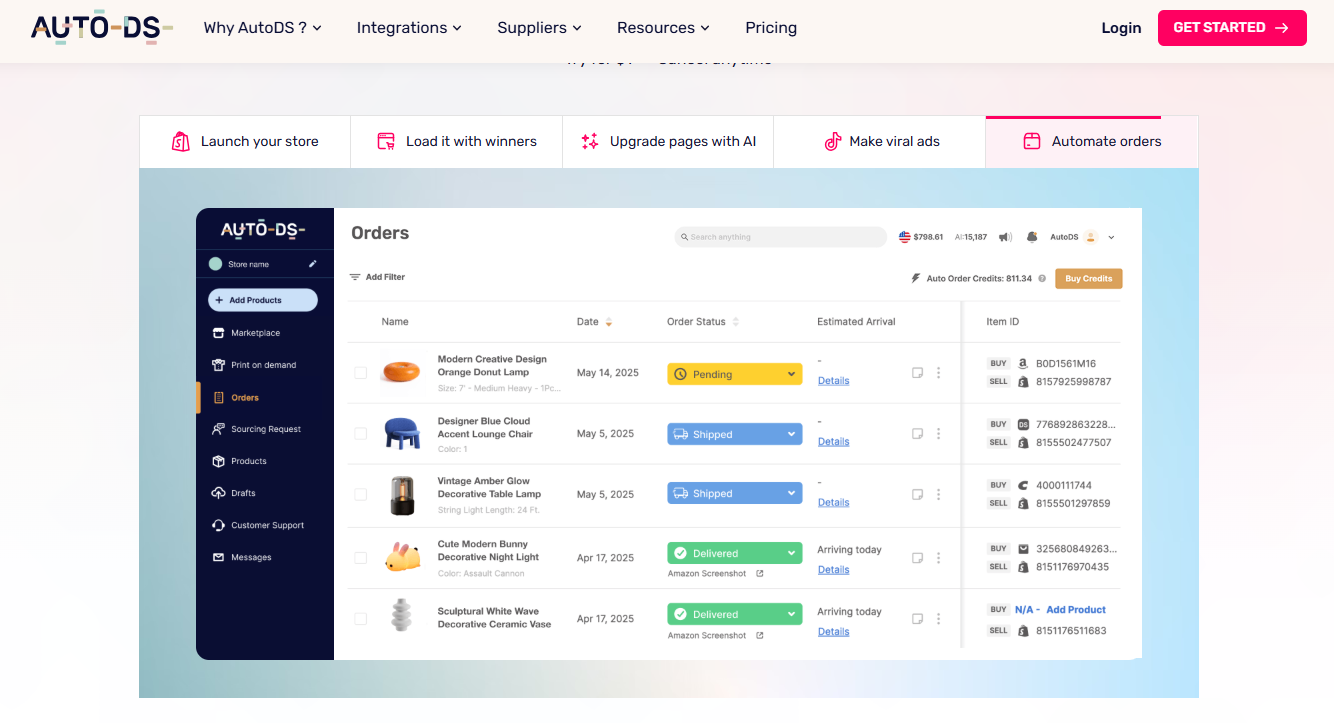Open Amazon Screenshot external link icon for Bunny Night Light
1334x723 pixels.
point(759,574)
